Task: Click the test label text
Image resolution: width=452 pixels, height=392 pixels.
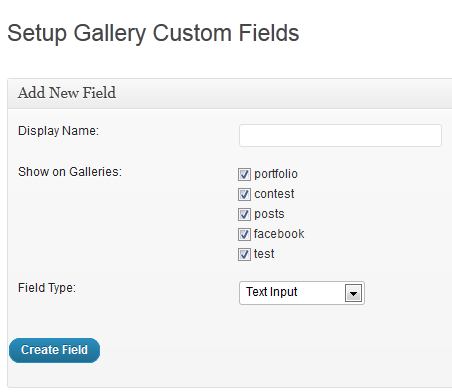Action: 264,254
